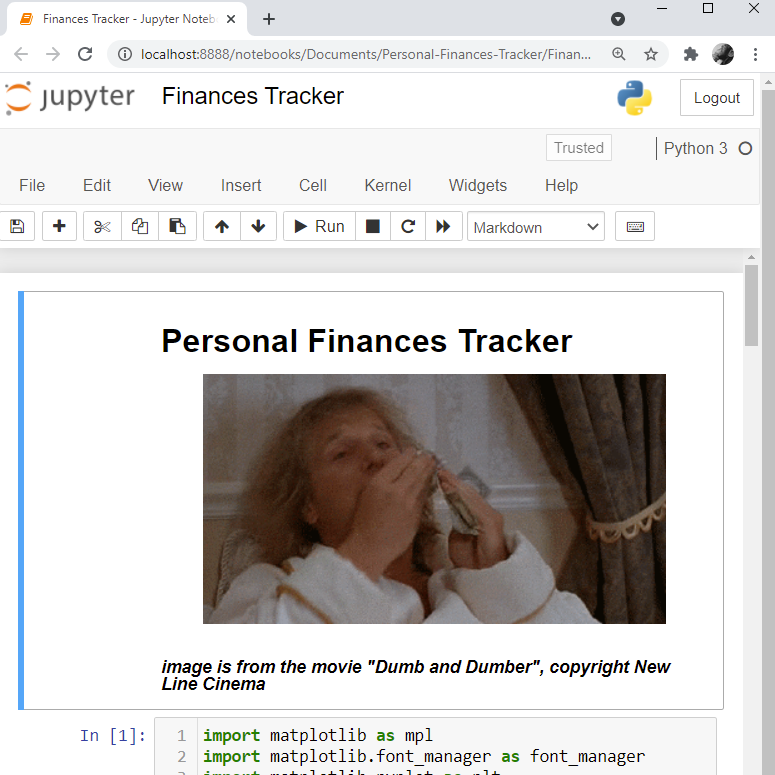The width and height of the screenshot is (775, 775).
Task: Move selected cell up arrow
Action: [x=222, y=226]
